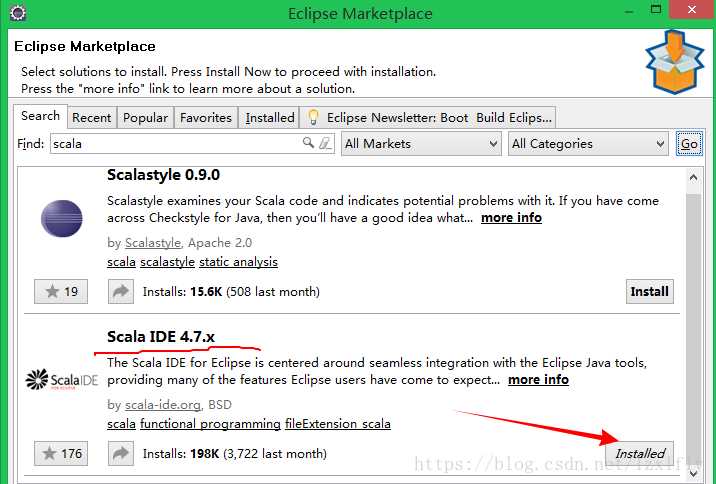Image resolution: width=716 pixels, height=484 pixels.
Task: Switch to the Search tab
Action: click(41, 116)
